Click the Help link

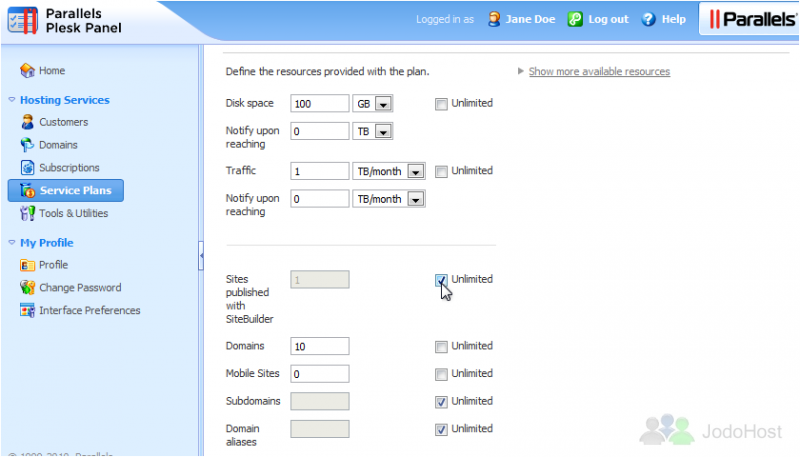[x=673, y=19]
